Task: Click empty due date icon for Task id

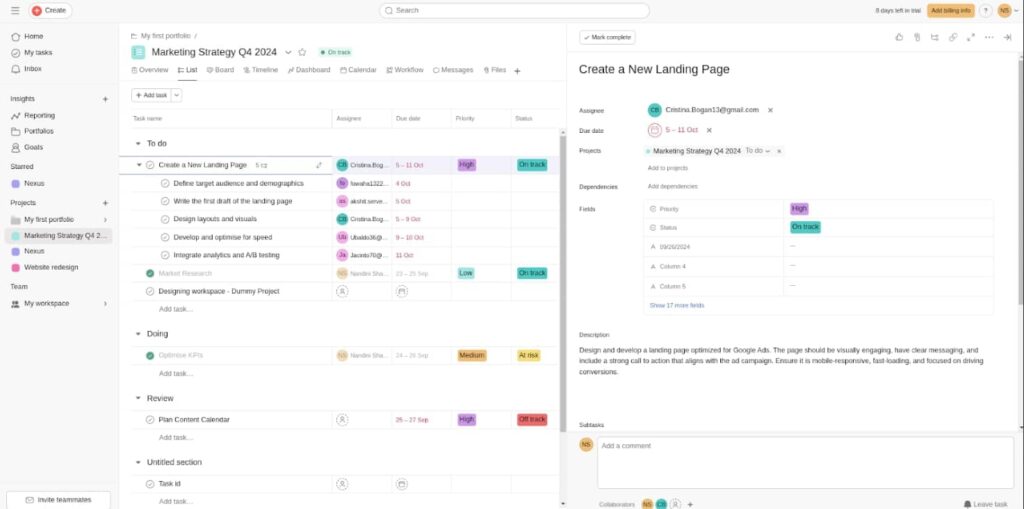Action: [402, 484]
